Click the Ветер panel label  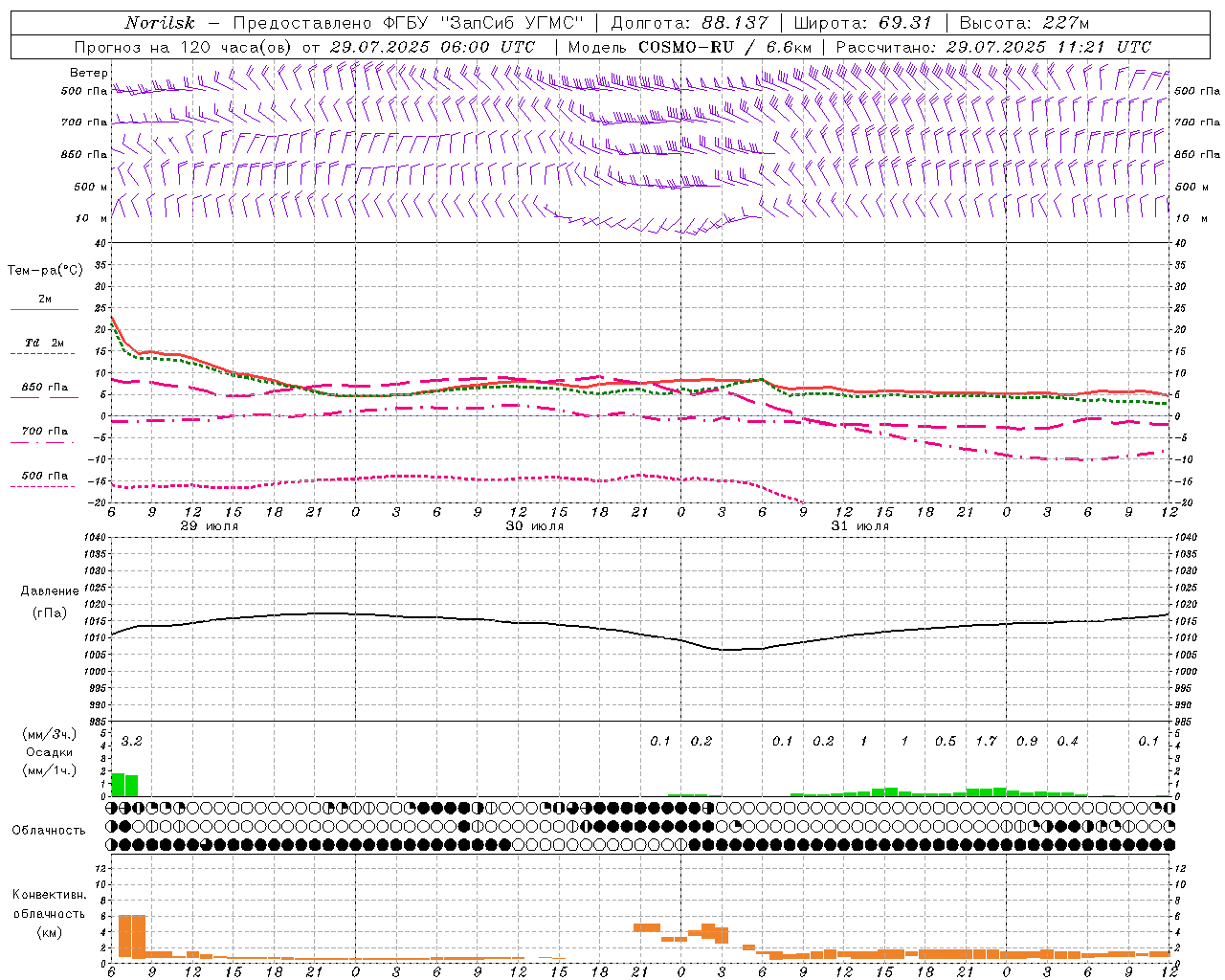coord(88,73)
